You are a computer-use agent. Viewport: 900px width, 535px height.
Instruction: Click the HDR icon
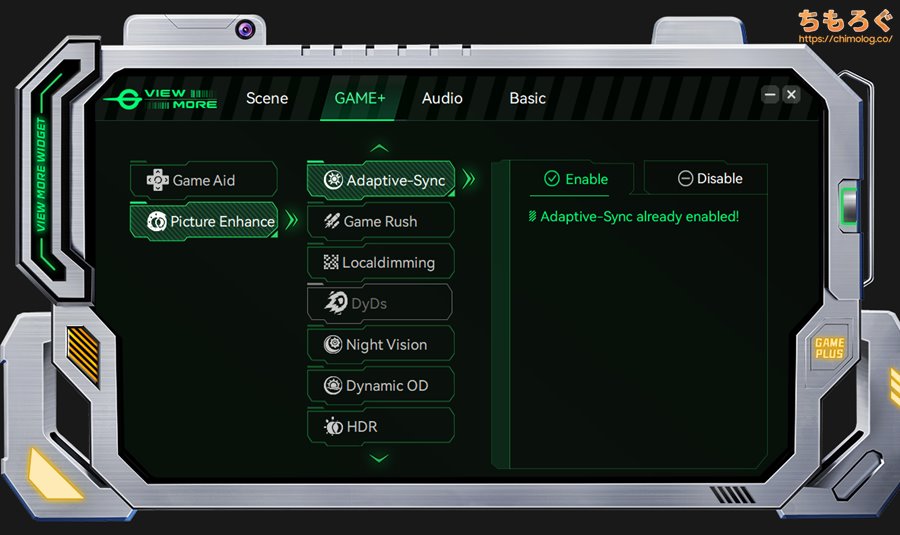[333, 427]
